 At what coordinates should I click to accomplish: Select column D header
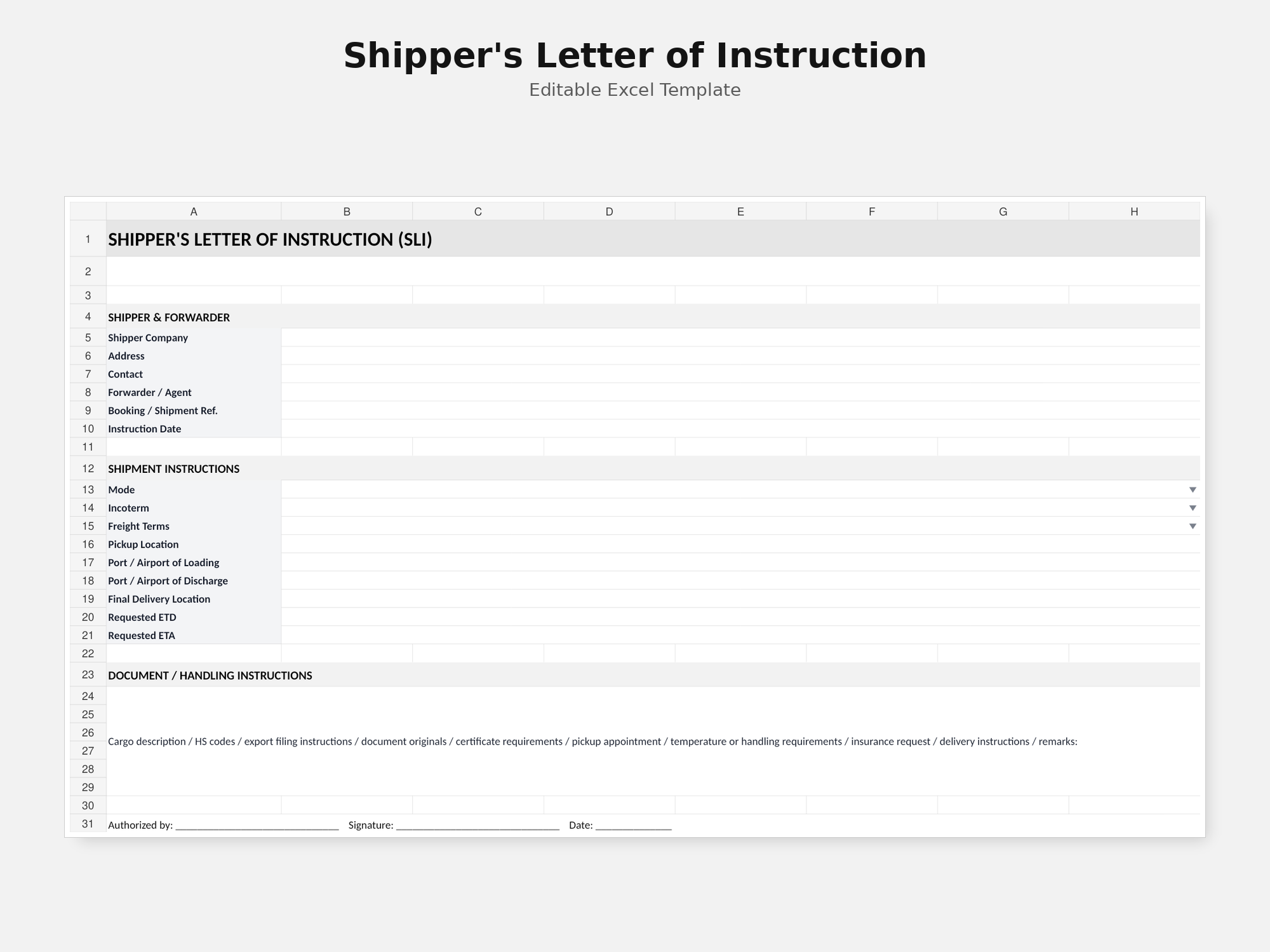coord(609,211)
